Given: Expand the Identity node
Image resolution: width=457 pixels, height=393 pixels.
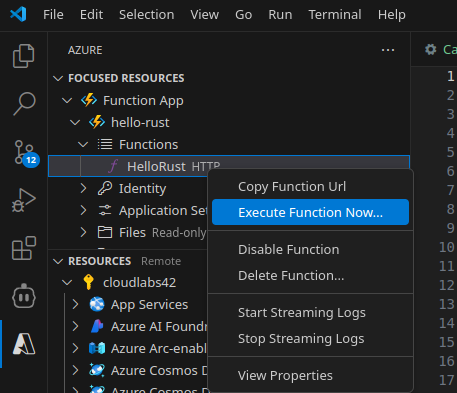Looking at the screenshot, I should [x=83, y=189].
